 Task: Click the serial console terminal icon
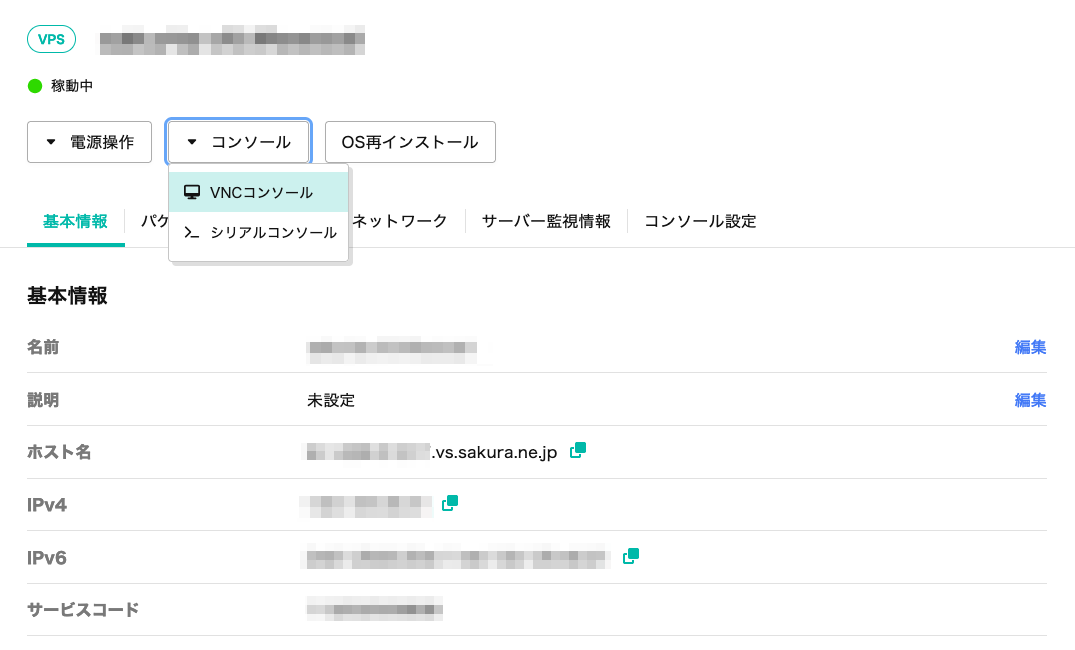click(192, 232)
